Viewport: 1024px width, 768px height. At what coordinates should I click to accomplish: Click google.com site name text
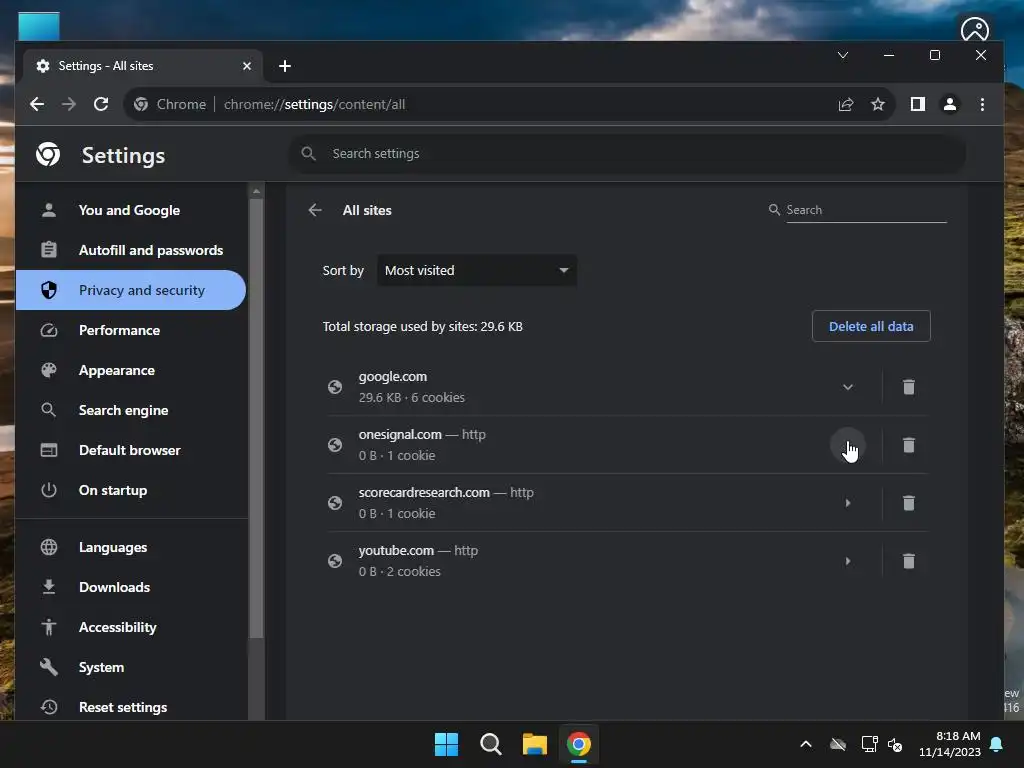click(x=392, y=377)
